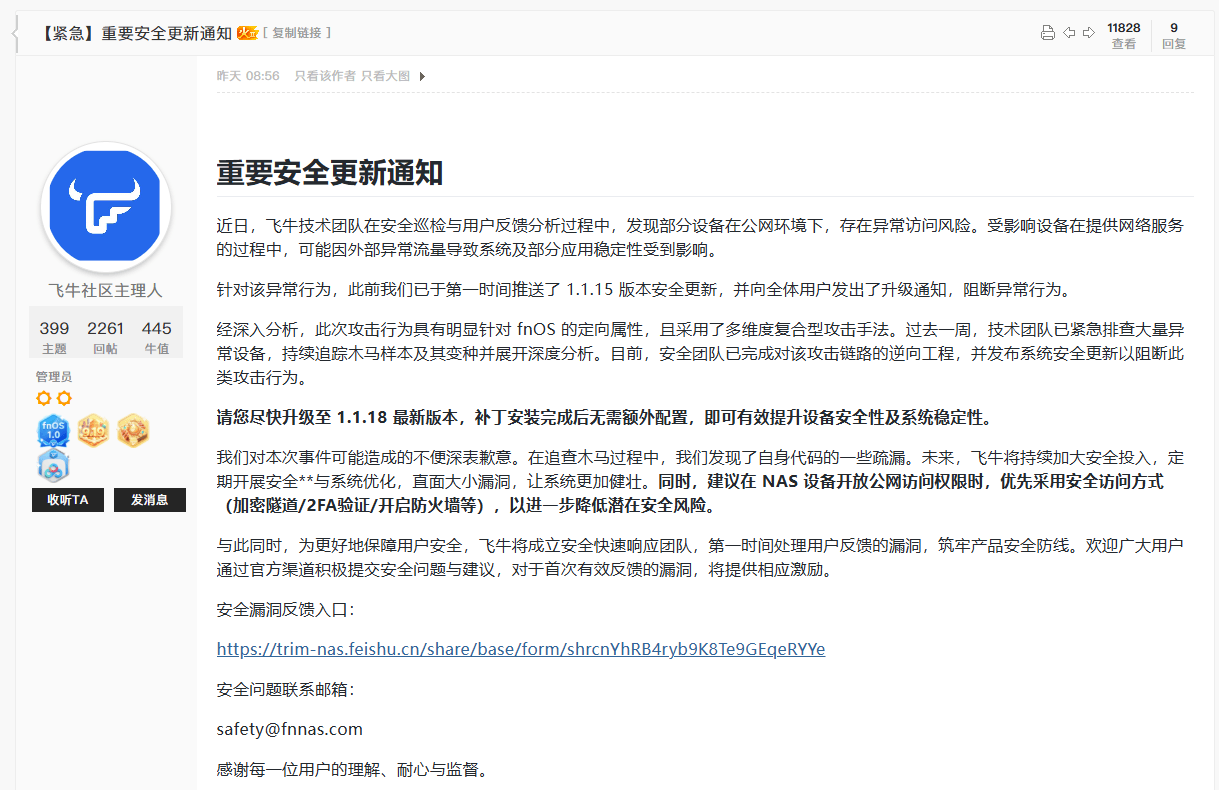Collapse the thread with left edge chevron
1219x790 pixels.
[15, 34]
